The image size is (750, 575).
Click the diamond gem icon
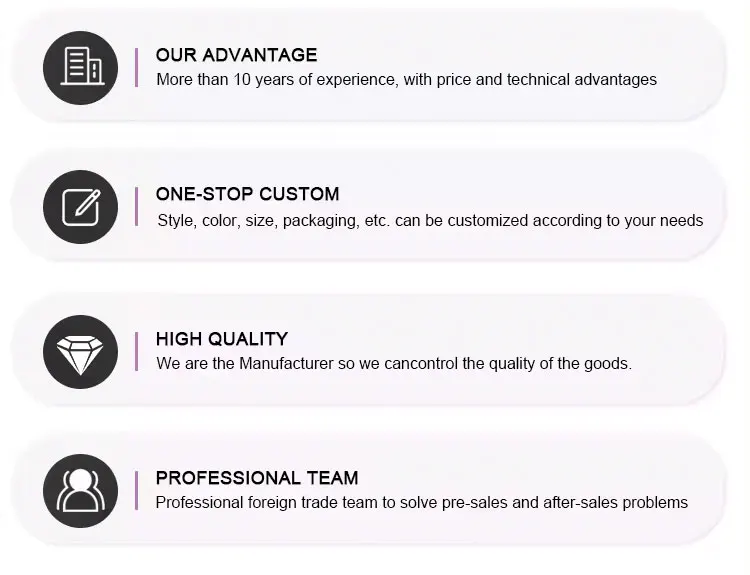click(x=81, y=351)
